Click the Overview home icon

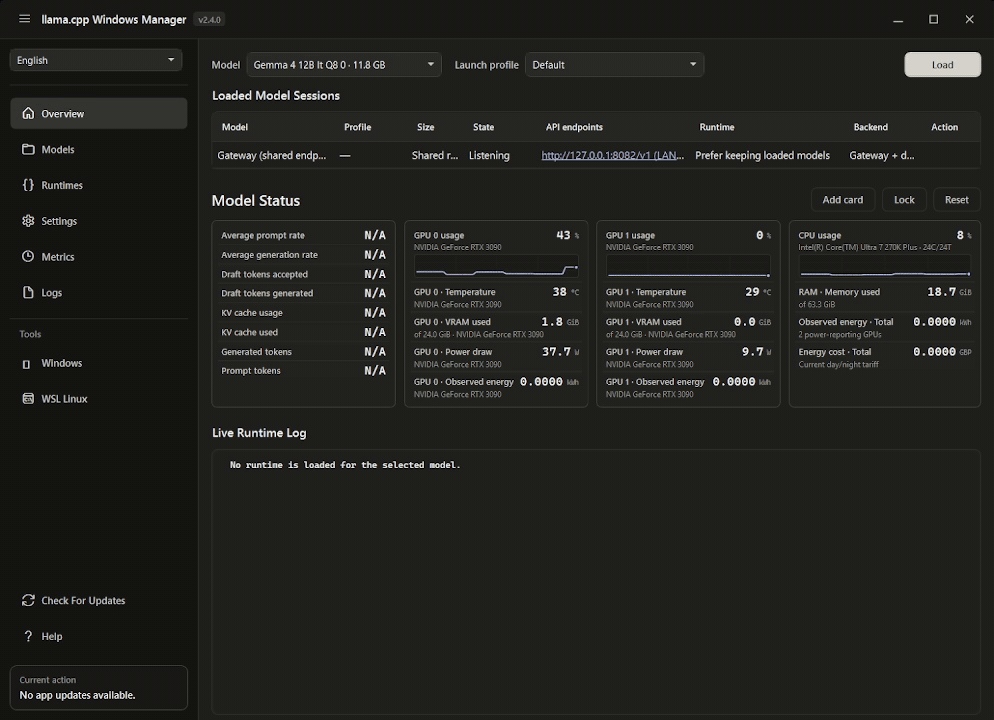(28, 113)
